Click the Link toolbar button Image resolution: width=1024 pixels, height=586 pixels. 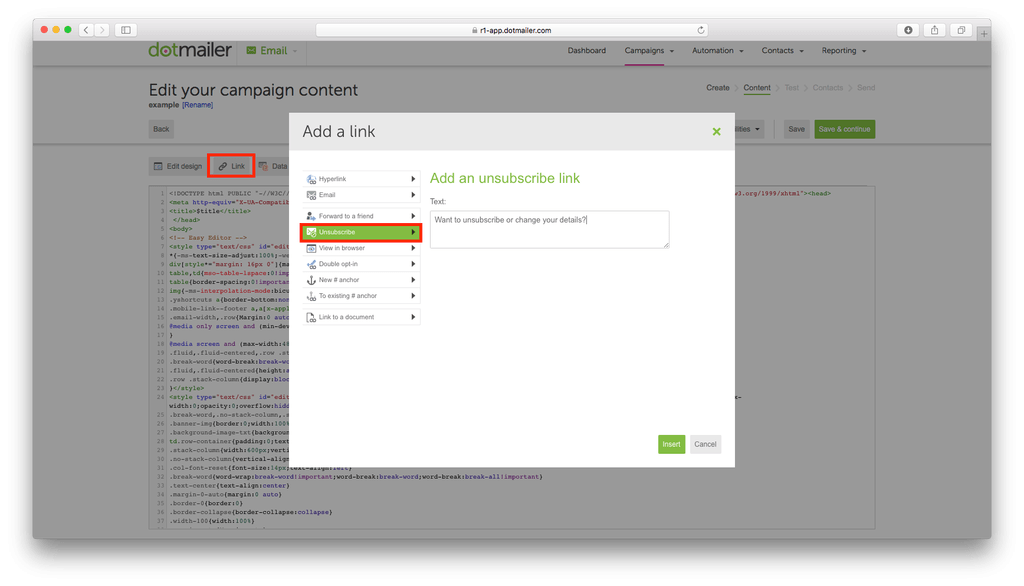pyautogui.click(x=232, y=166)
